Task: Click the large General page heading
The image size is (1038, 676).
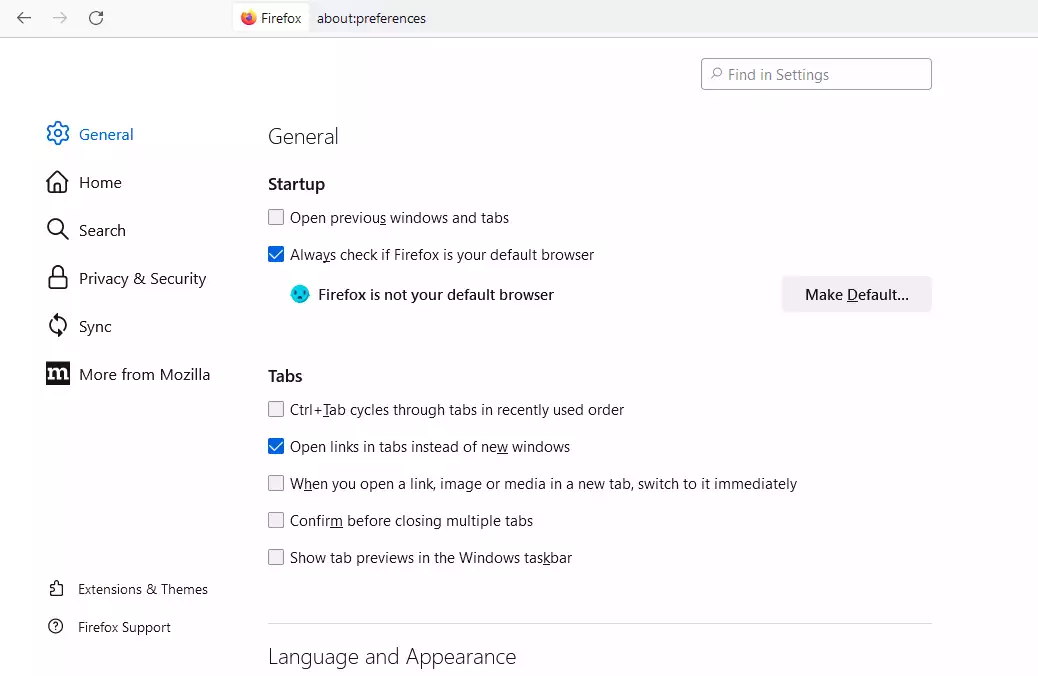Action: click(x=303, y=136)
